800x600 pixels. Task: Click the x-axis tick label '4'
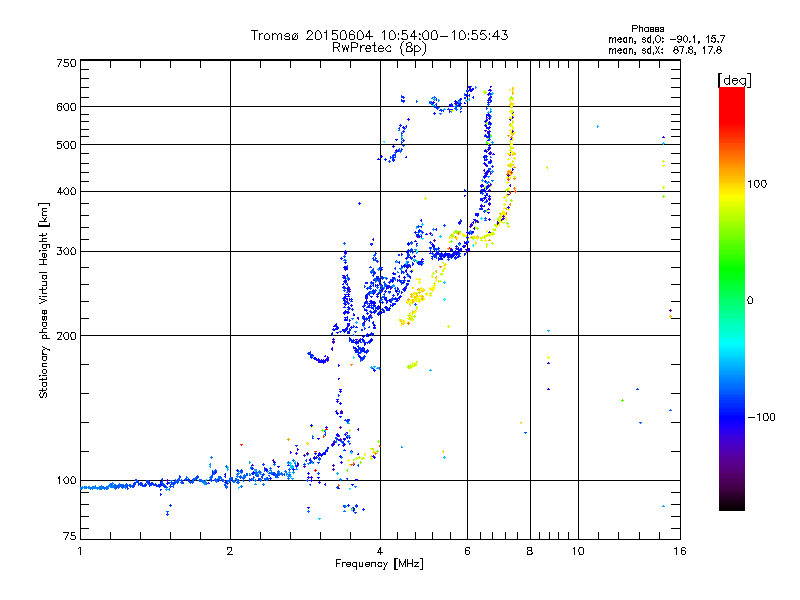(x=380, y=551)
